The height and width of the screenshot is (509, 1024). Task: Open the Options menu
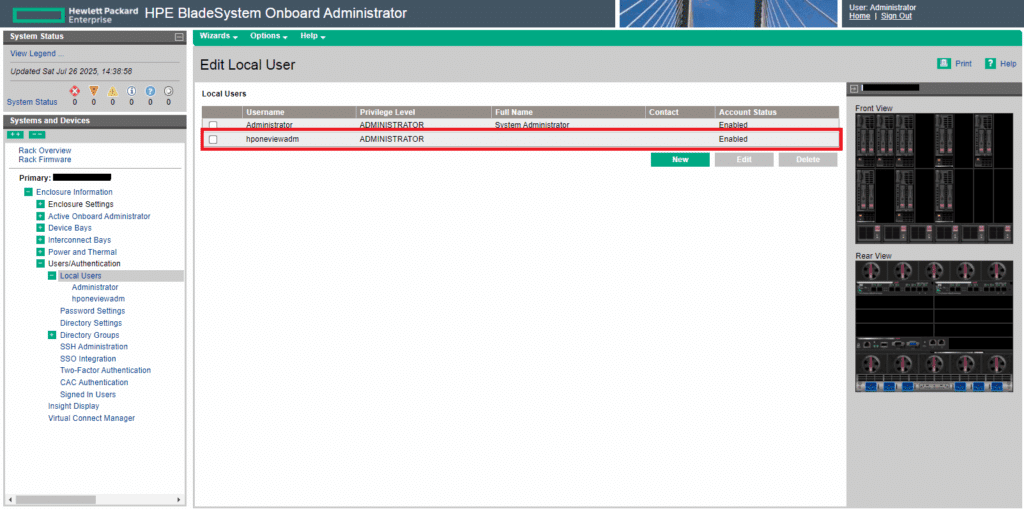(x=268, y=37)
